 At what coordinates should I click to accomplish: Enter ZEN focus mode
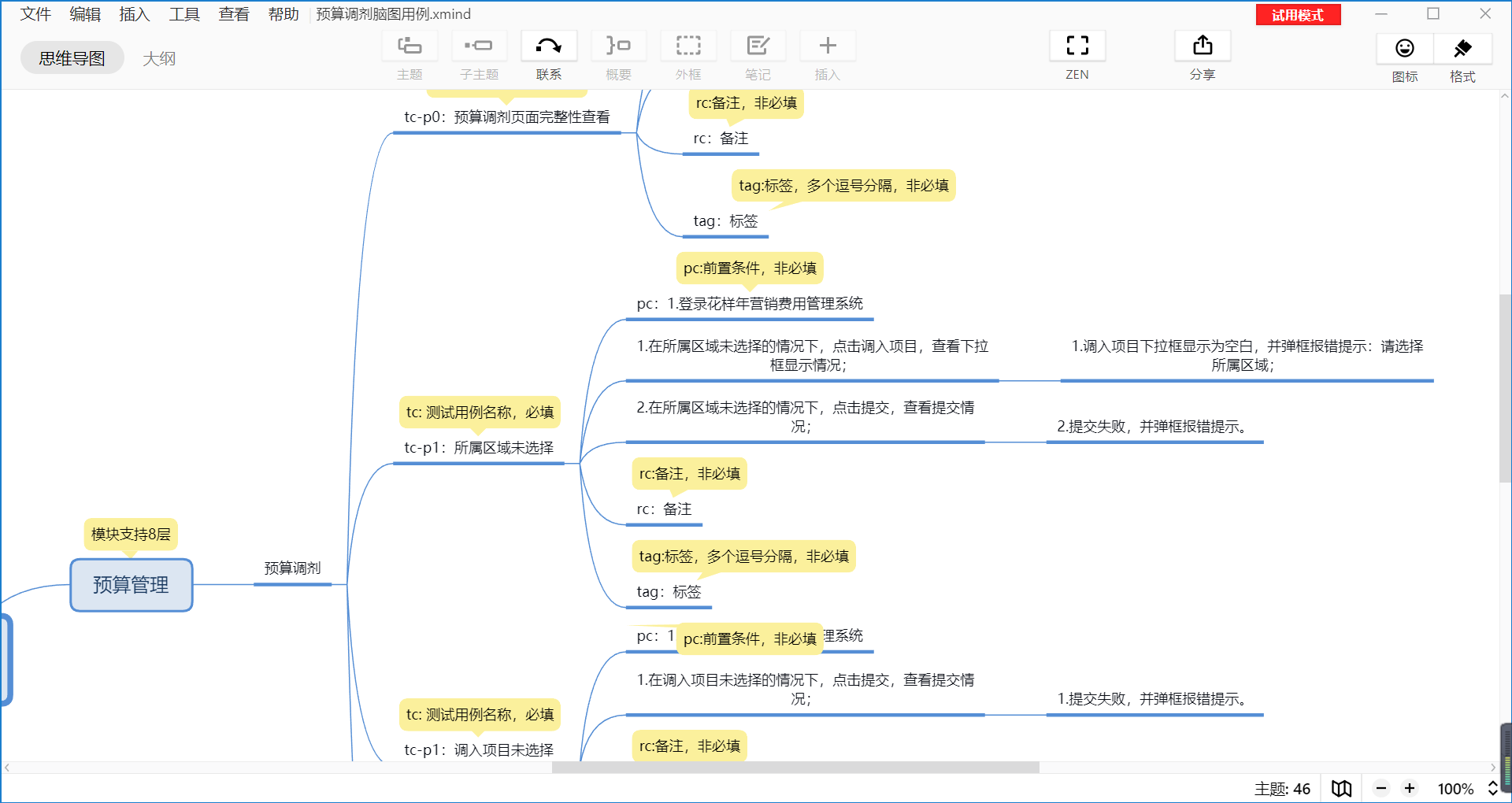click(1077, 55)
